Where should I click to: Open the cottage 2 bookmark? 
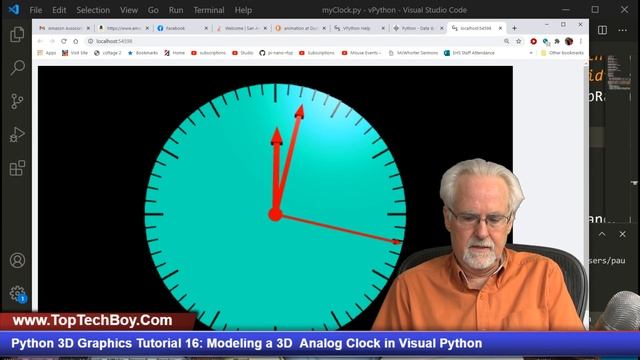pyautogui.click(x=108, y=53)
